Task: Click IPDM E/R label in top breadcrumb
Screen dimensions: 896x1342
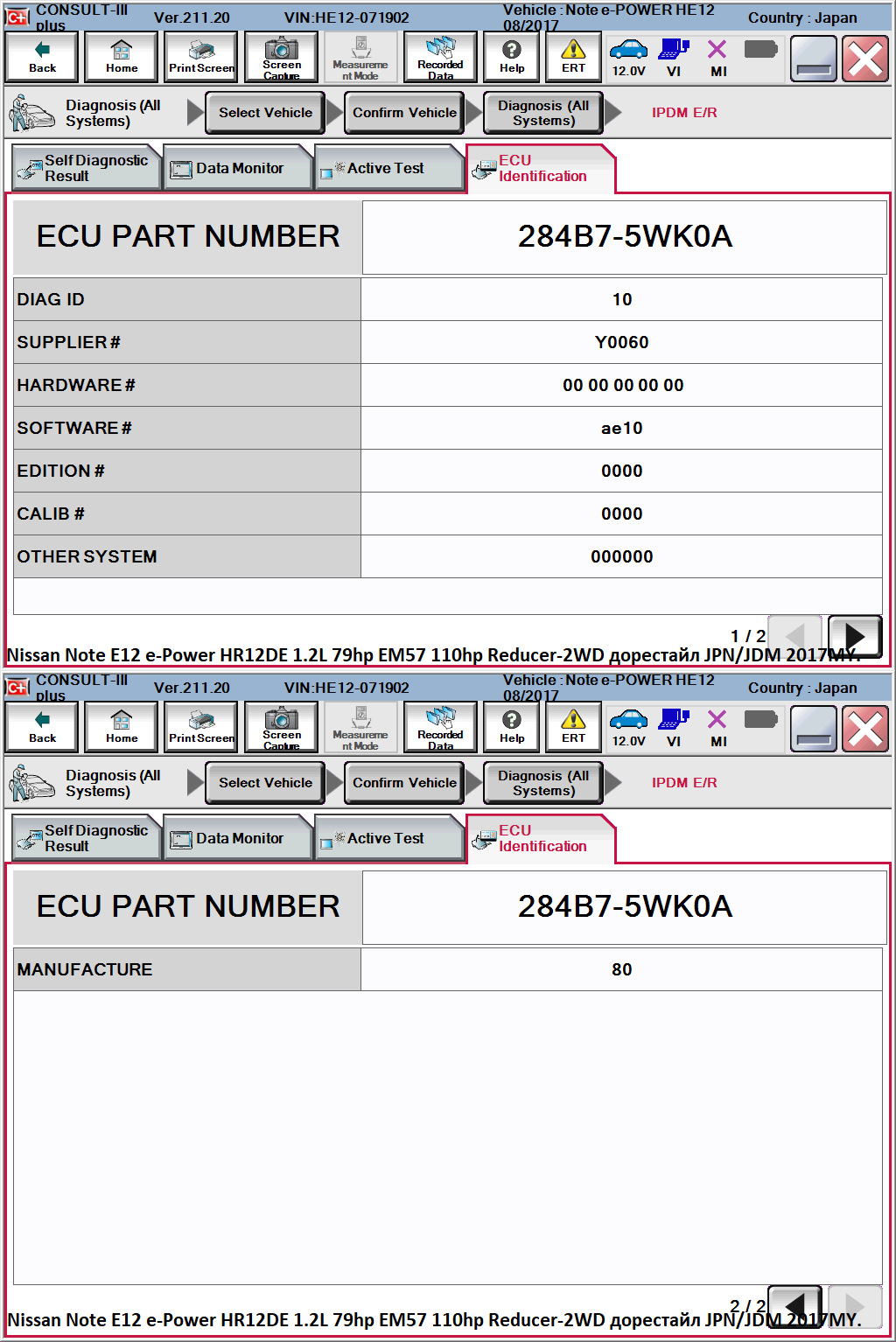Action: click(684, 113)
